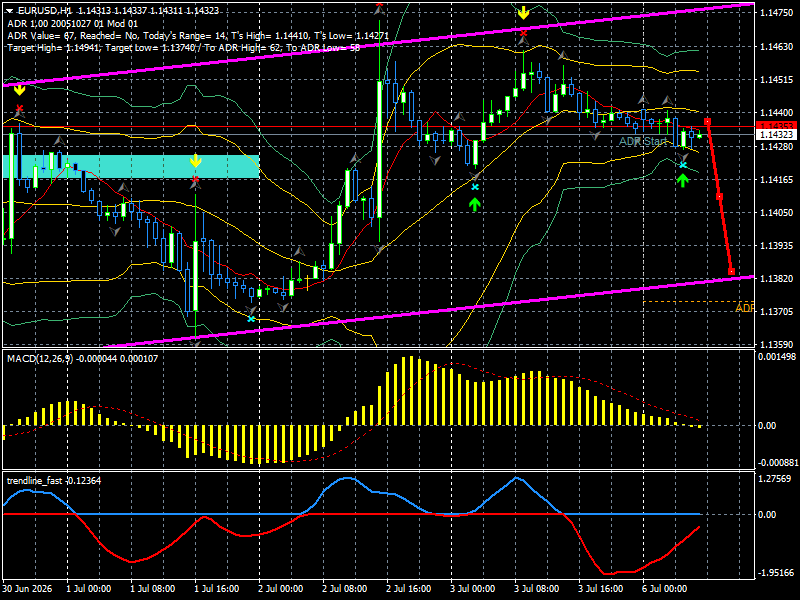Viewport: 800px width, 600px height.
Task: Click red X marker under the cyan zone's yellow arrow
Action: point(196,179)
